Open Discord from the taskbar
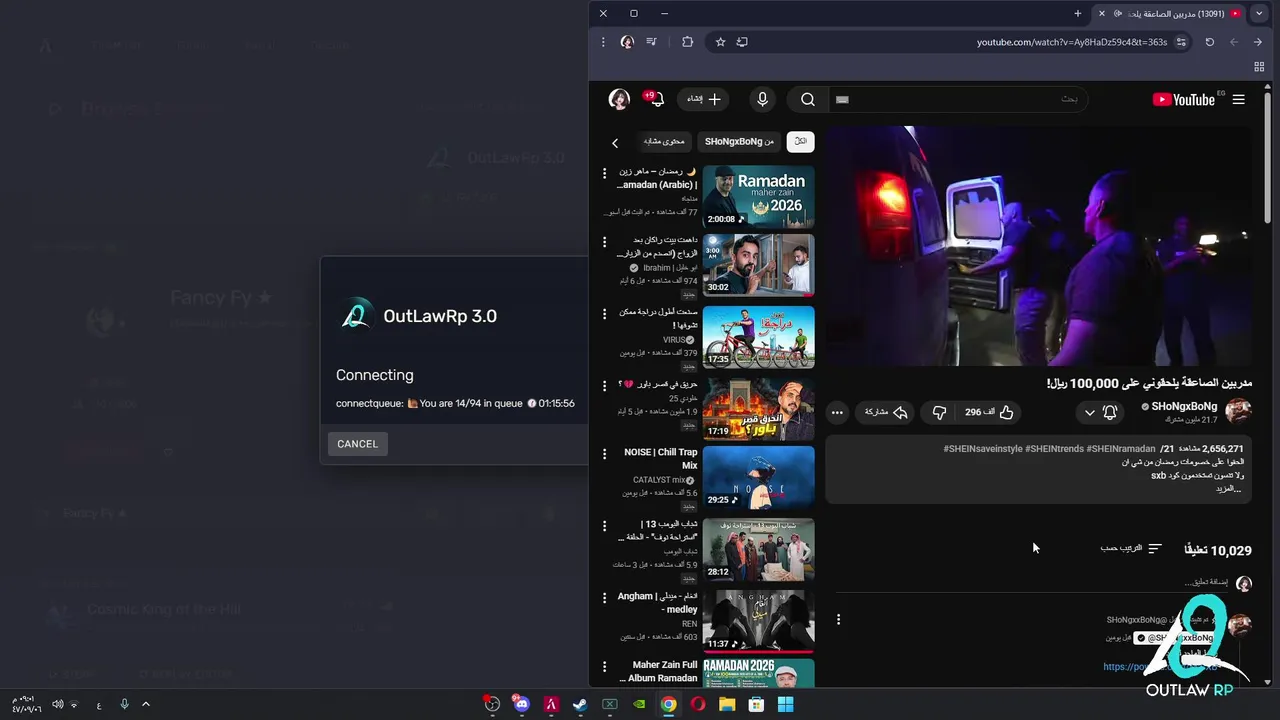The width and height of the screenshot is (1280, 720). (521, 704)
